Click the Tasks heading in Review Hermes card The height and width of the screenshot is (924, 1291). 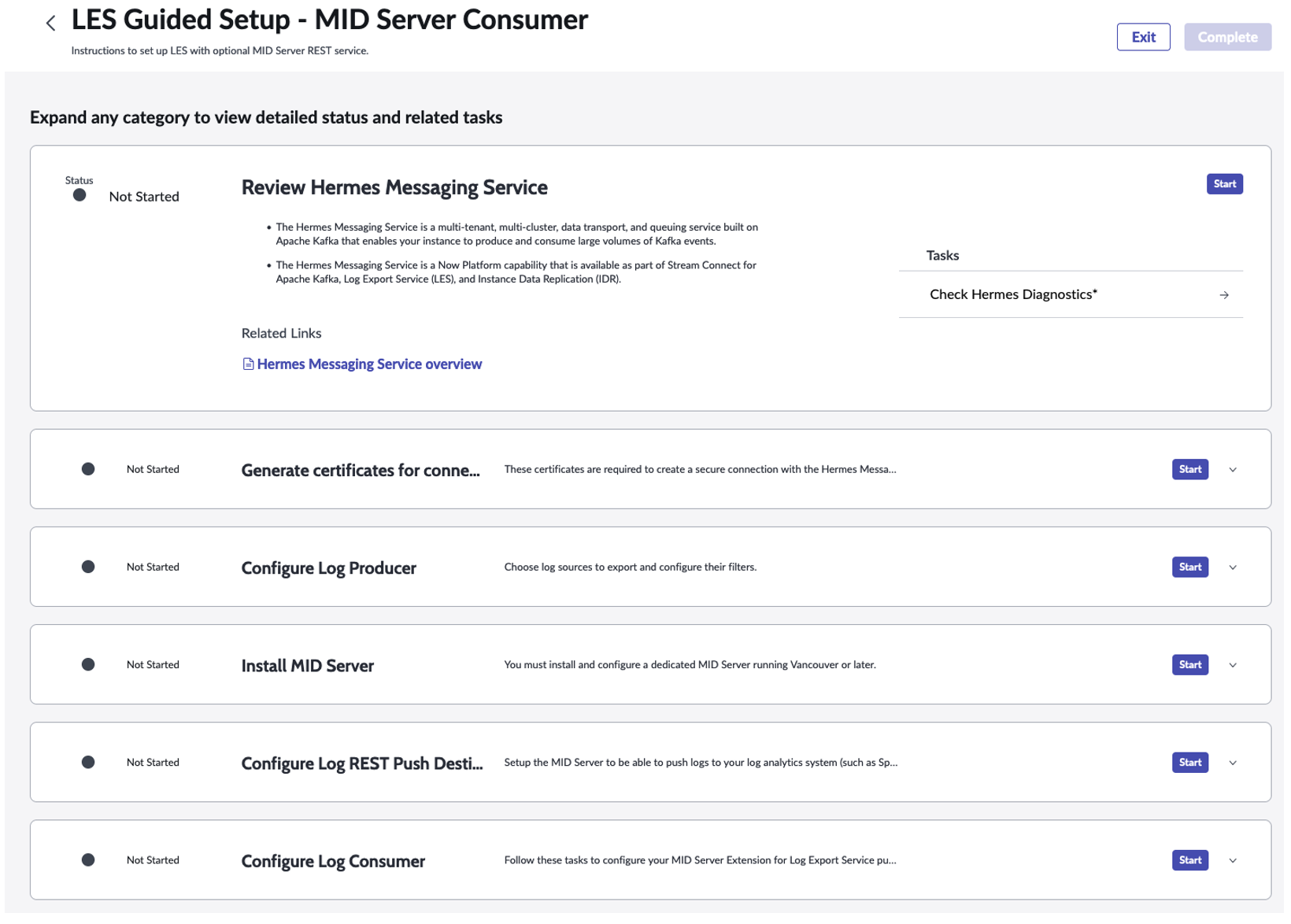[942, 255]
